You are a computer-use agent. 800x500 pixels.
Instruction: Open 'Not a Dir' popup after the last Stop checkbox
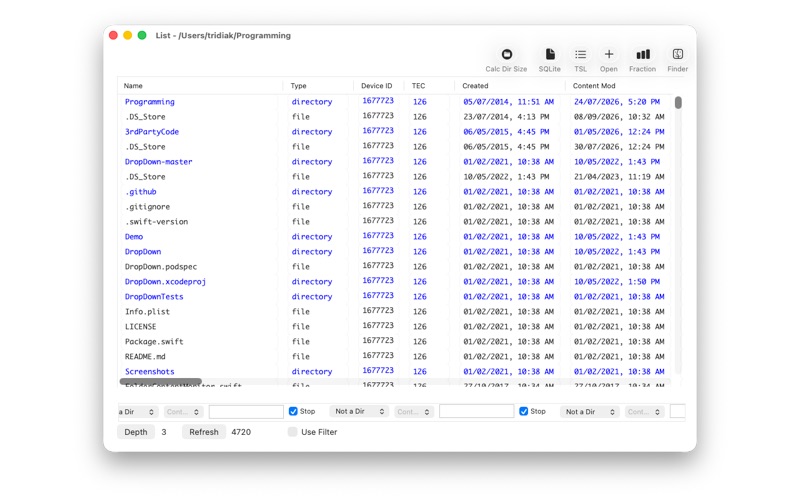coord(590,412)
